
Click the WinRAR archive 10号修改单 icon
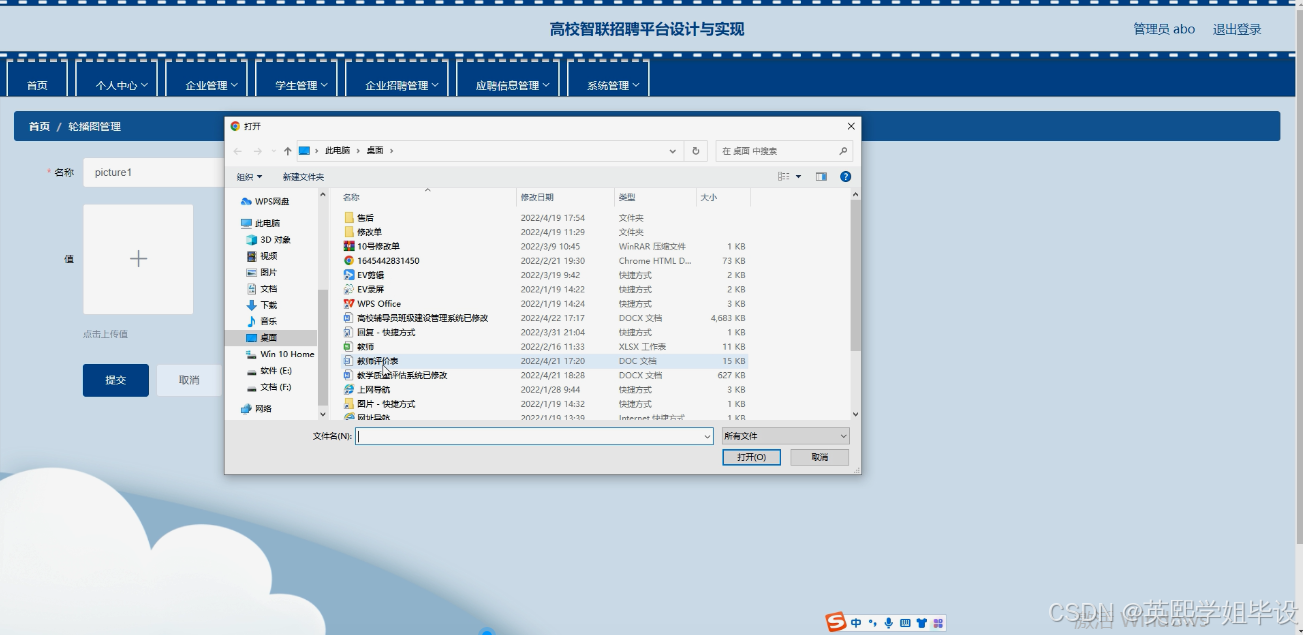click(x=349, y=246)
